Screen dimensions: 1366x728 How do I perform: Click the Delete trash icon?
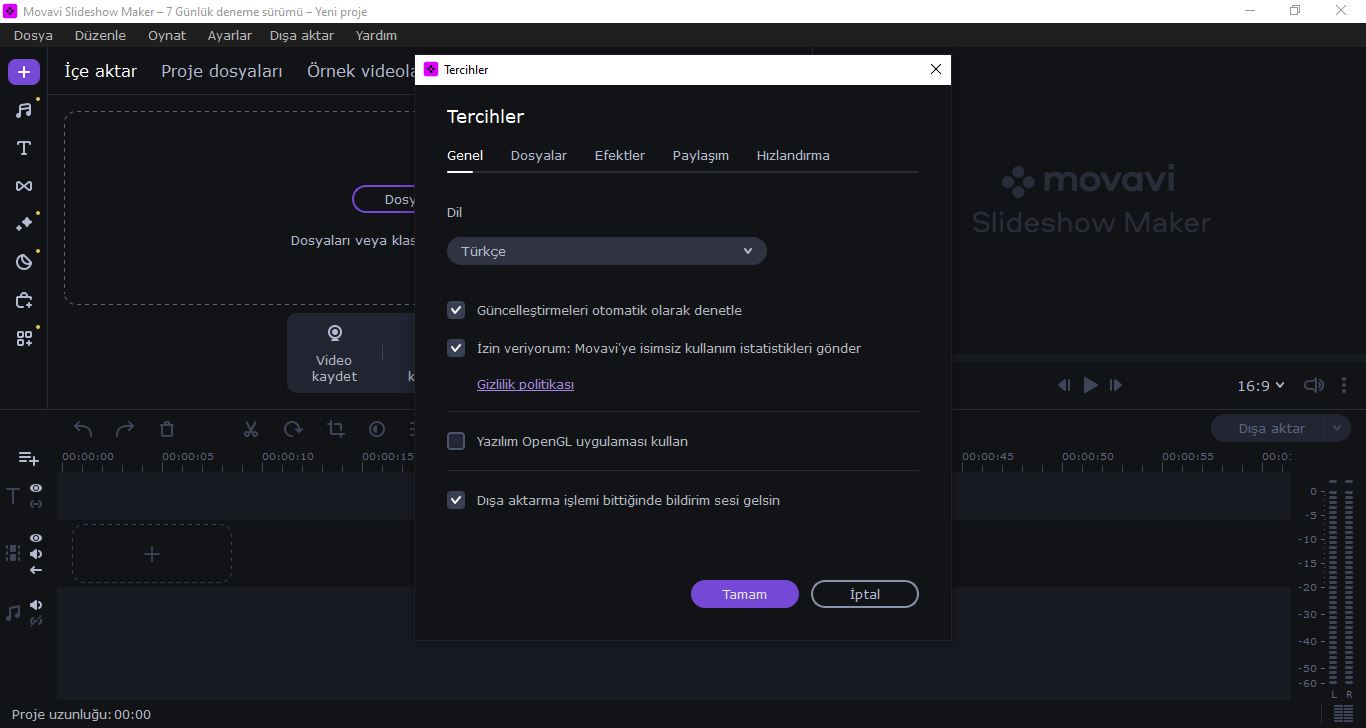coord(167,429)
